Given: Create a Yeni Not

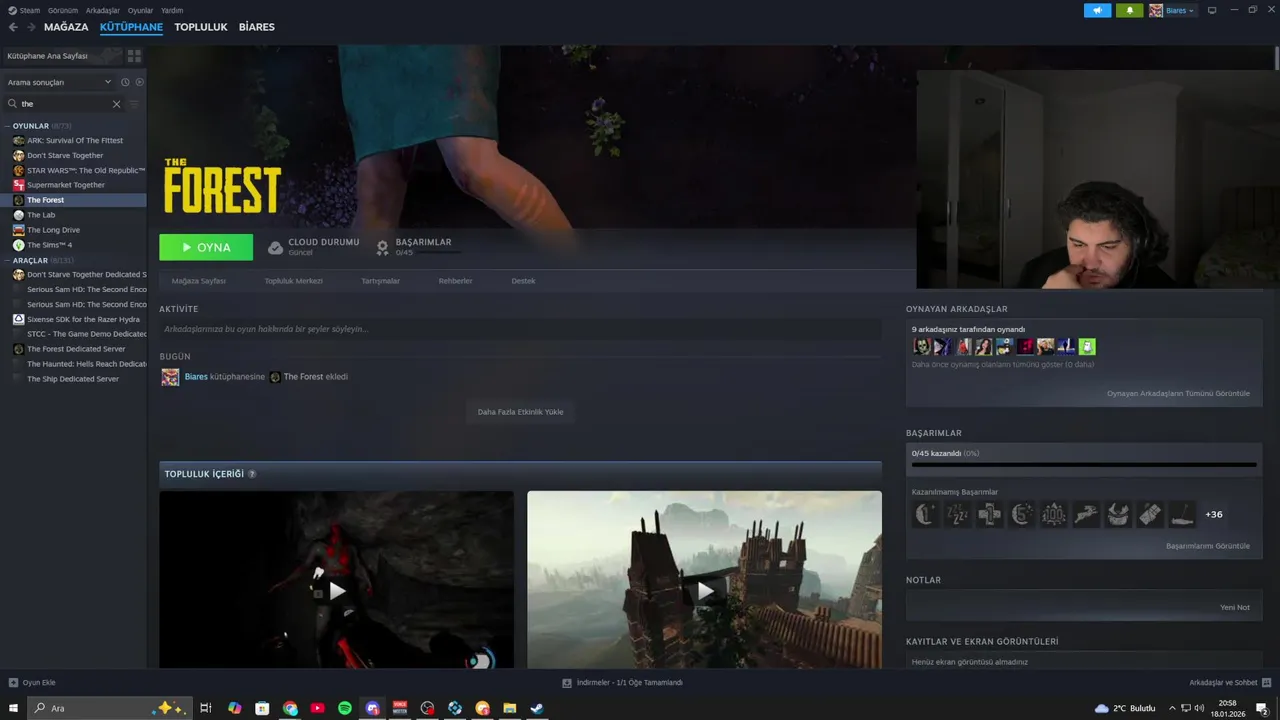Looking at the screenshot, I should [1235, 607].
